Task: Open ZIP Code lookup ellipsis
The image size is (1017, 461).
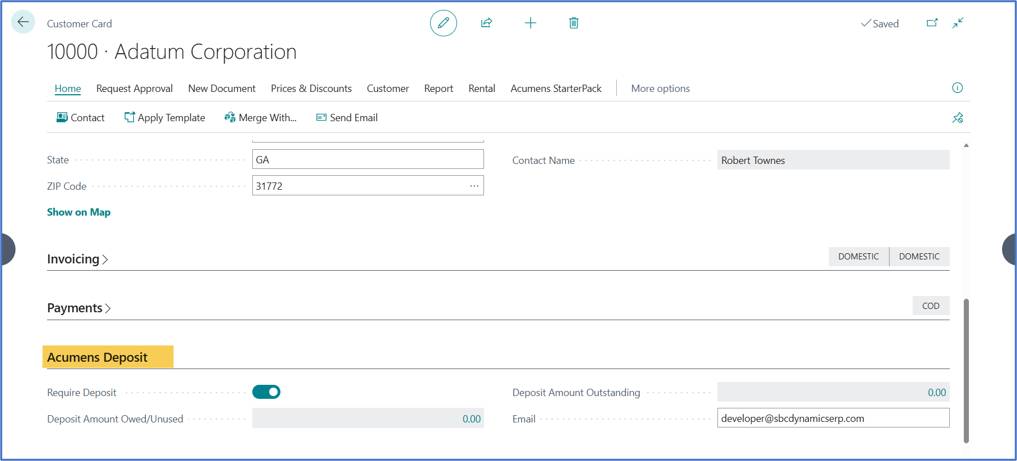Action: tap(474, 186)
